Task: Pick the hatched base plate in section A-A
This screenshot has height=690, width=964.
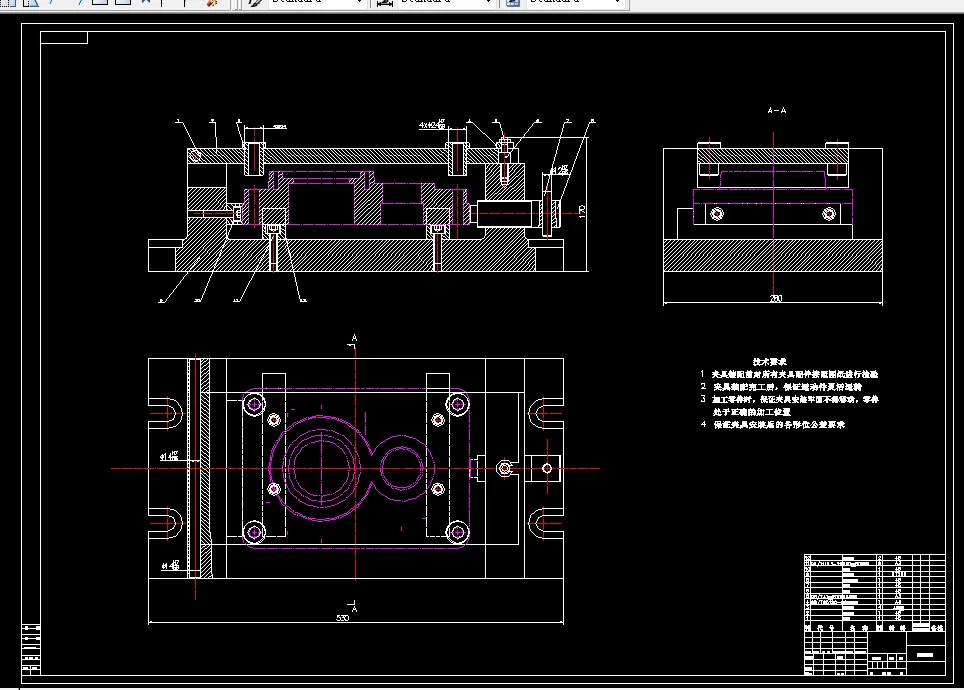Action: [773, 255]
